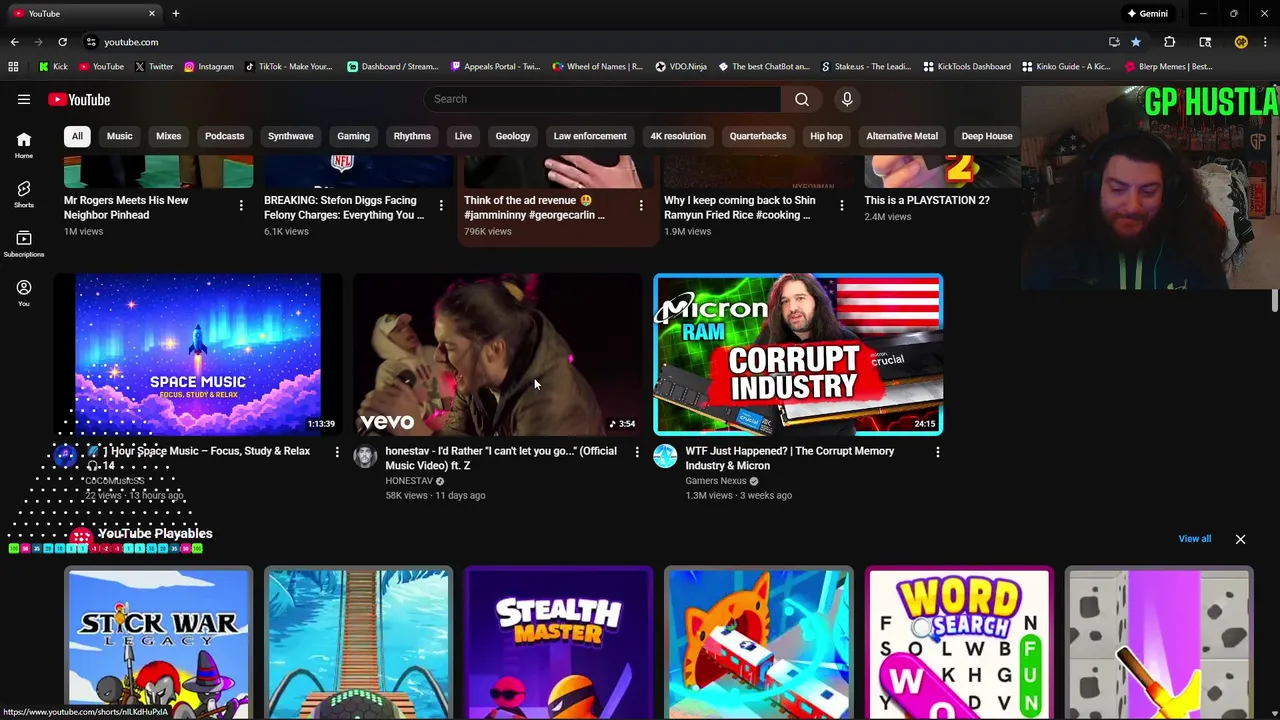Open the Wheel of Names bookmark
The height and width of the screenshot is (720, 1280).
click(x=597, y=67)
